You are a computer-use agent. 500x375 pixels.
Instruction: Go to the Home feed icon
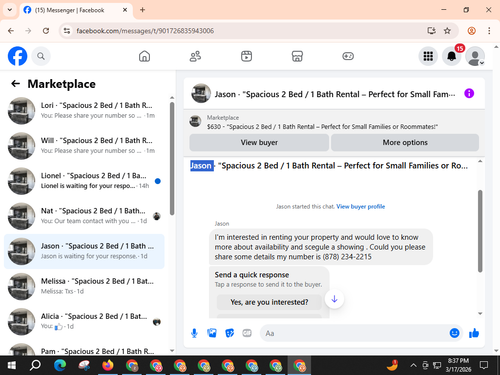[144, 56]
